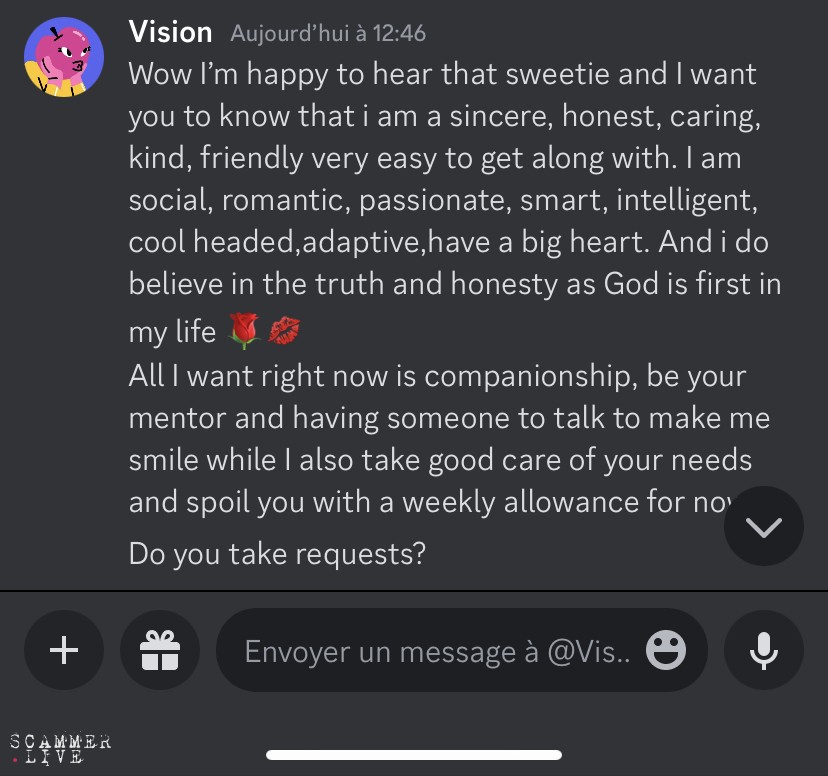The width and height of the screenshot is (828, 776).
Task: Click the timestamp Aujourd'hui à 12:46
Action: [x=328, y=34]
